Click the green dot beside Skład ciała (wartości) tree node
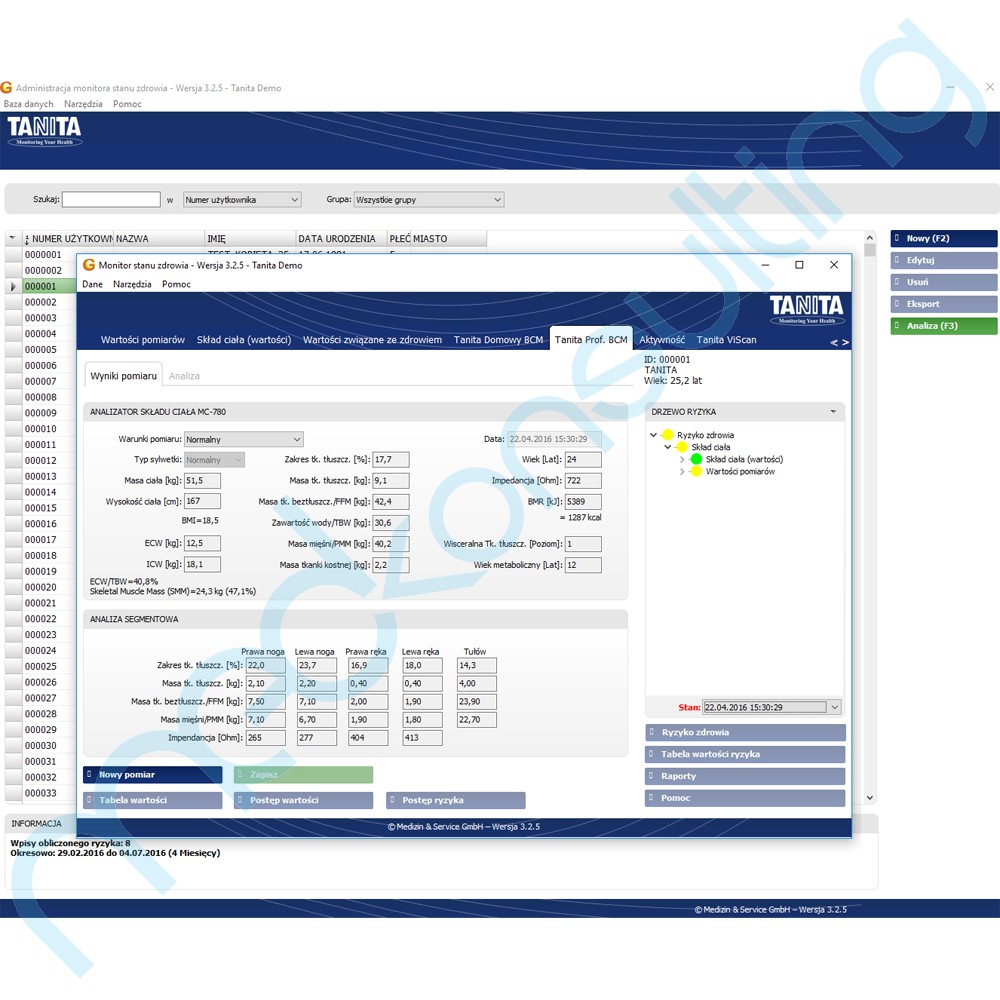This screenshot has height=1000, width=1000. (x=696, y=459)
